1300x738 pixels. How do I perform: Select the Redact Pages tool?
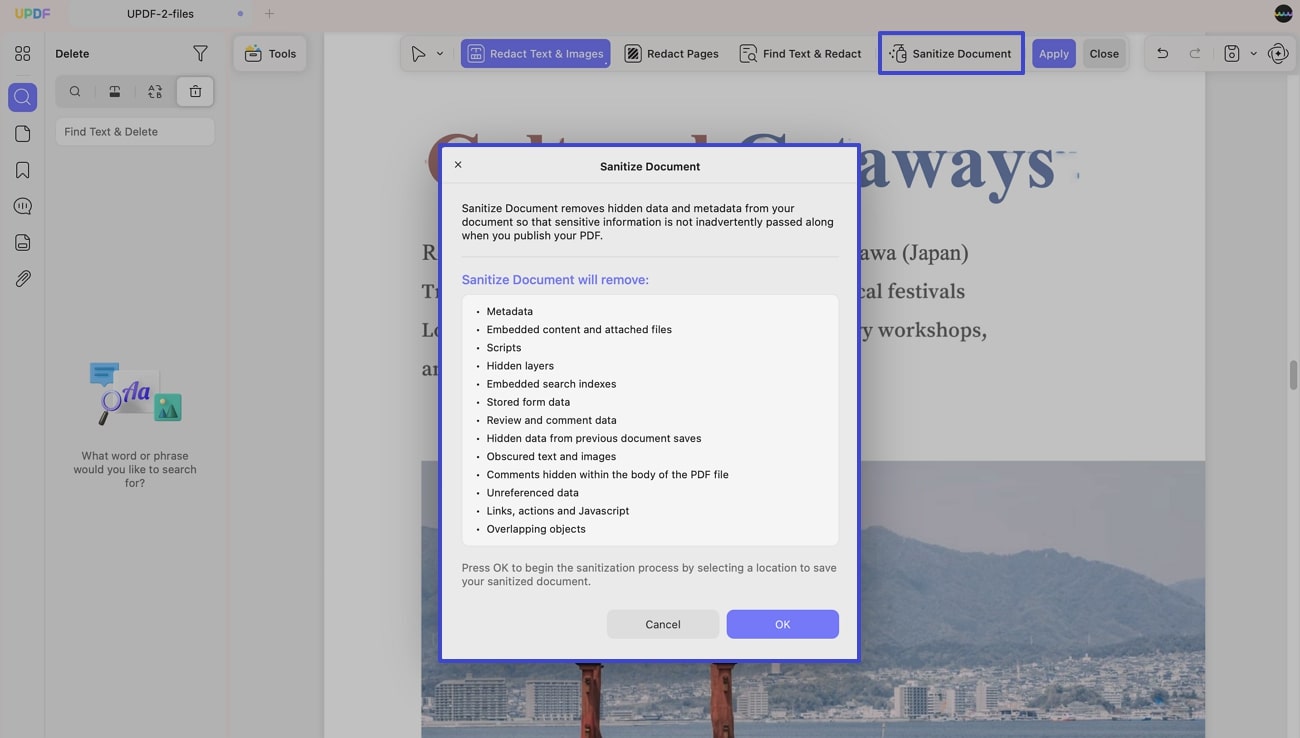pos(672,54)
